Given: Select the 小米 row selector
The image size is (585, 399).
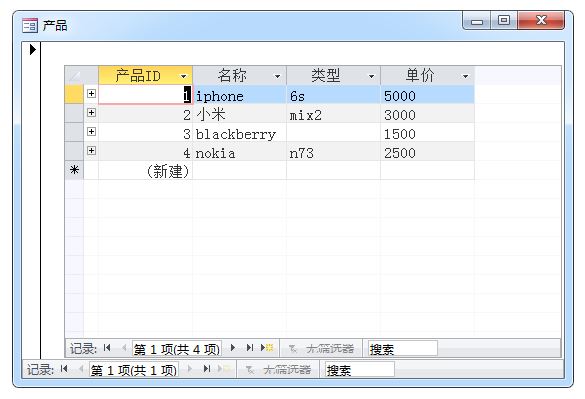Looking at the screenshot, I should [x=74, y=113].
